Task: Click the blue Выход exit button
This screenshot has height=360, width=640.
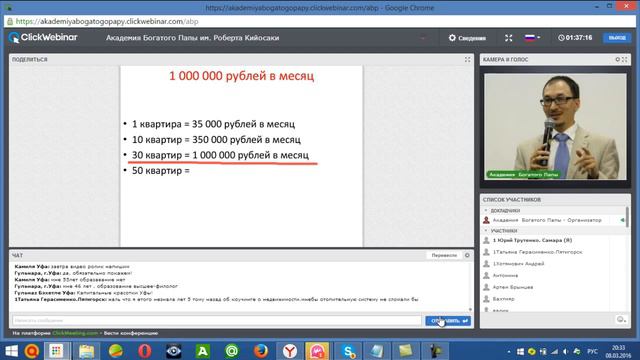Action: pos(617,38)
